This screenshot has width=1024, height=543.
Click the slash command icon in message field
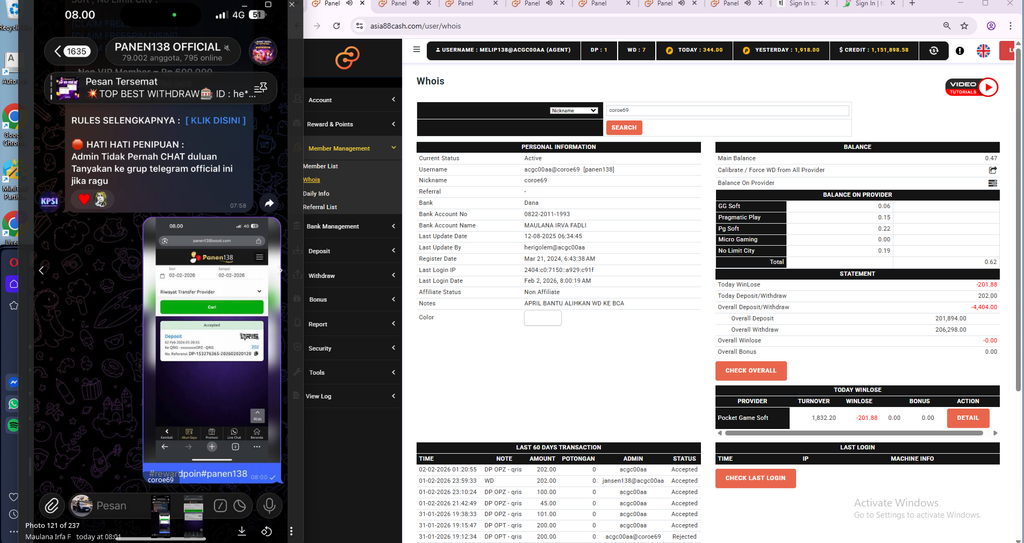click(220, 506)
